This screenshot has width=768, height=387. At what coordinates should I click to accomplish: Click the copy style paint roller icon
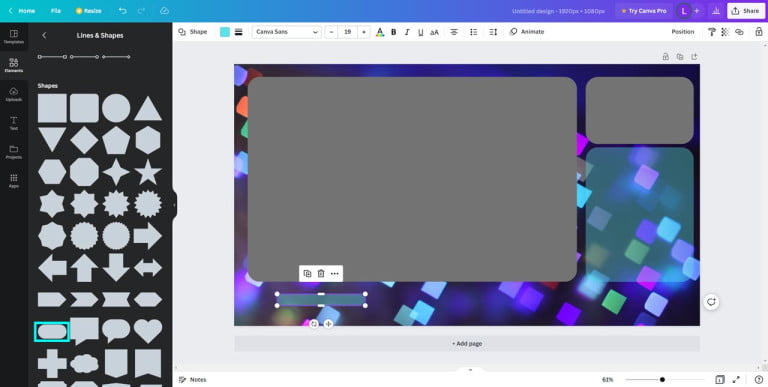click(712, 32)
